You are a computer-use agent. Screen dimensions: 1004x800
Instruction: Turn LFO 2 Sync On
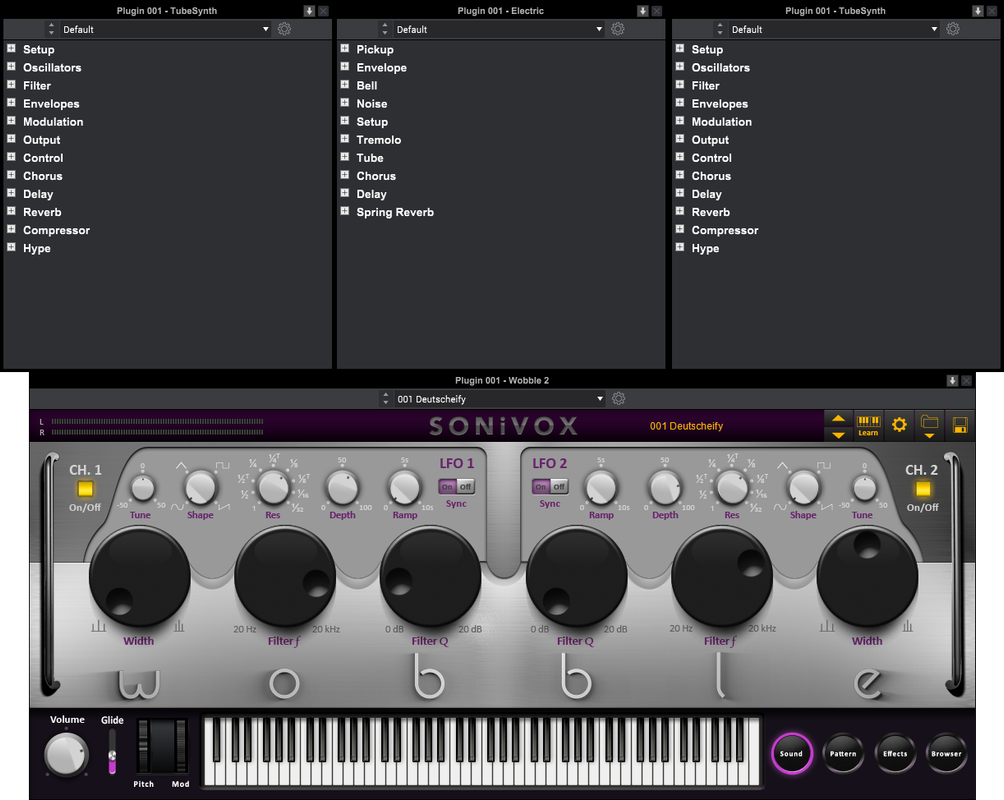[x=541, y=487]
